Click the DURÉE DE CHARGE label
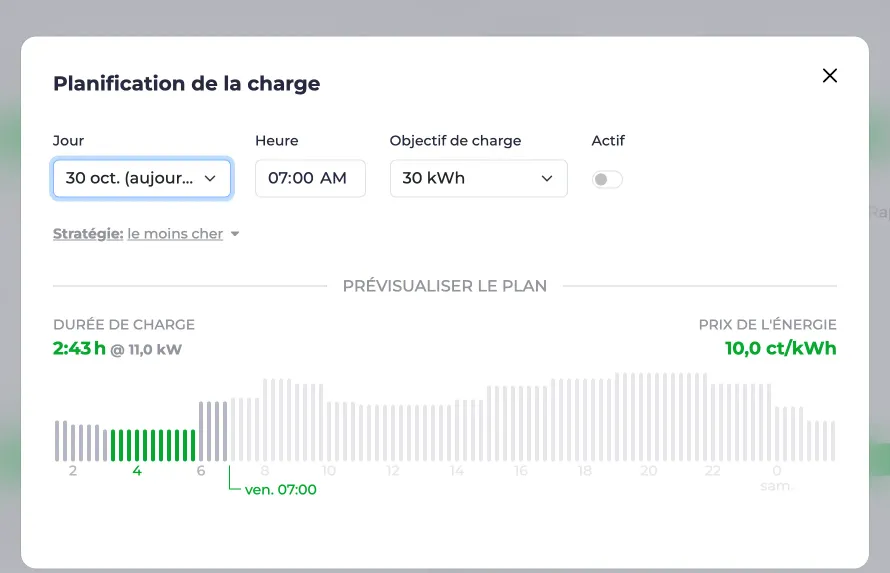 coord(124,325)
